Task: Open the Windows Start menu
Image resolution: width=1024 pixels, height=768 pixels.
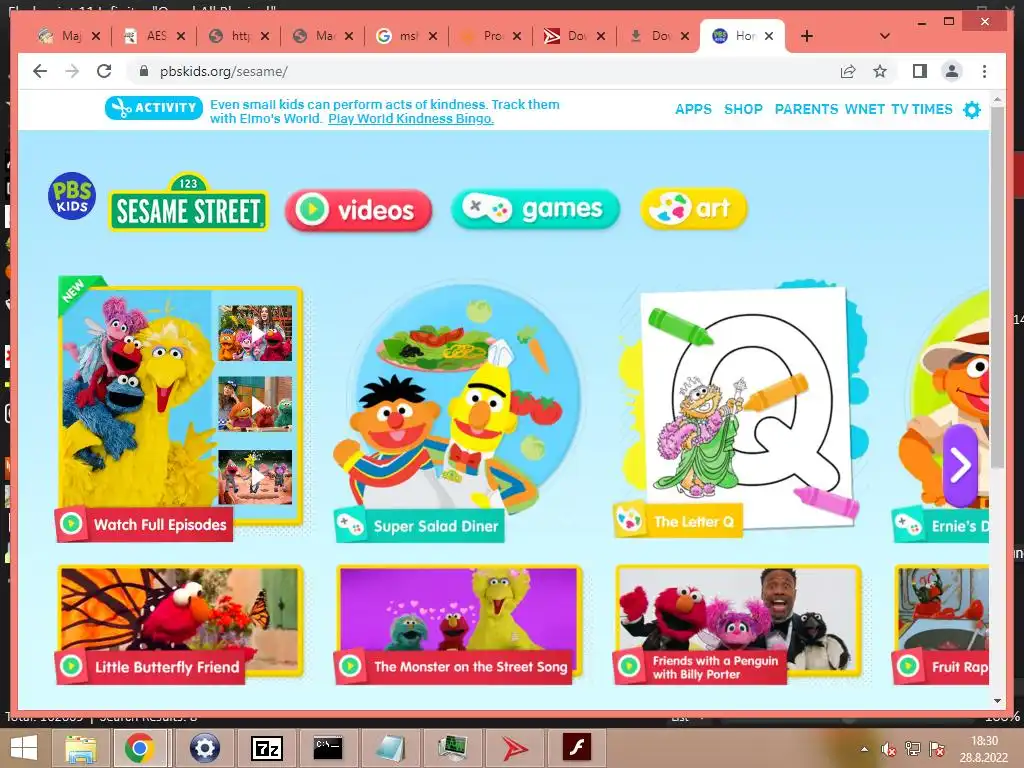Action: click(x=24, y=748)
